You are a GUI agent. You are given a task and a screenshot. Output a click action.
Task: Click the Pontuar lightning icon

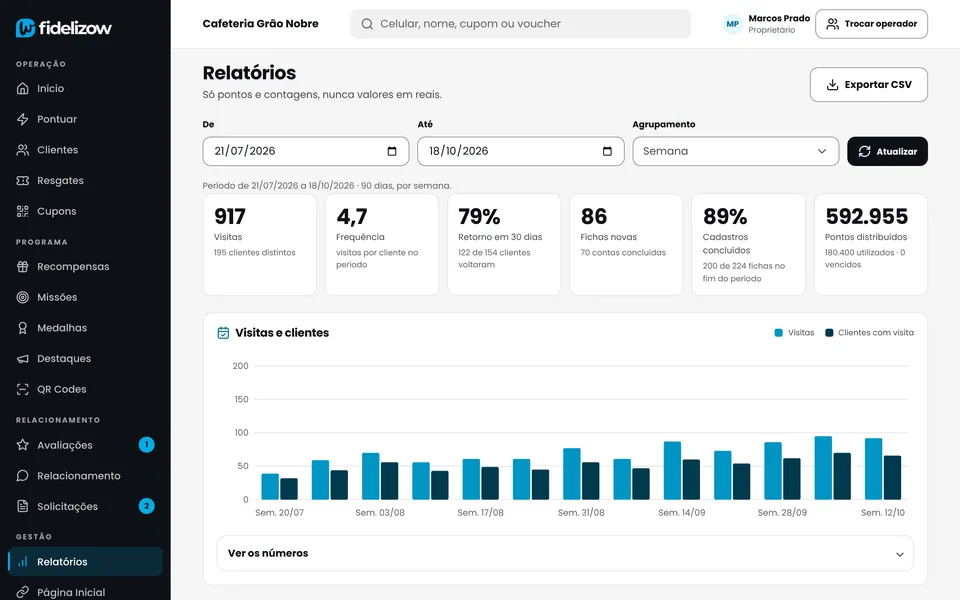[23, 119]
